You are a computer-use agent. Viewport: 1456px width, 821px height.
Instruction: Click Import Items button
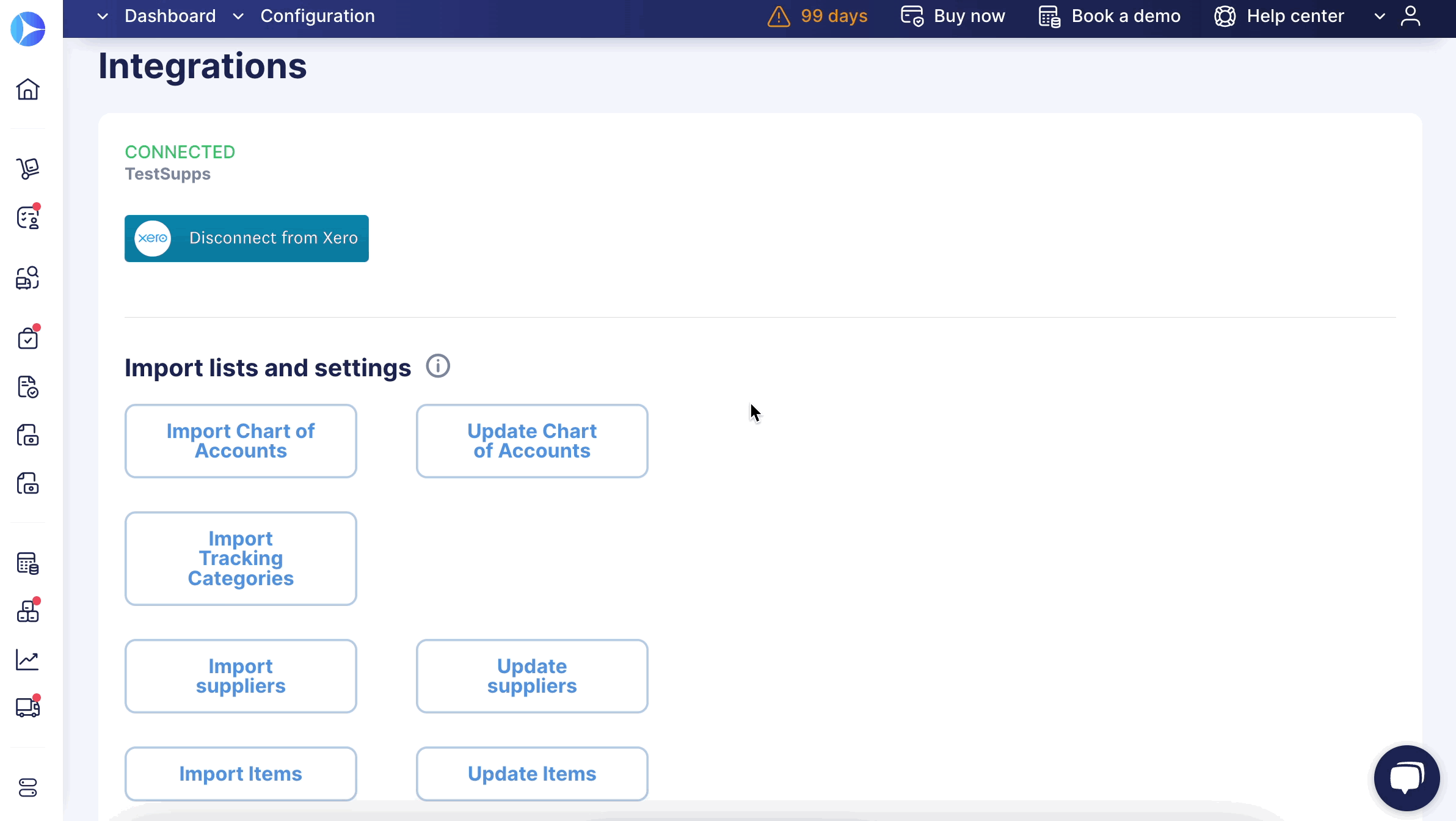[241, 774]
